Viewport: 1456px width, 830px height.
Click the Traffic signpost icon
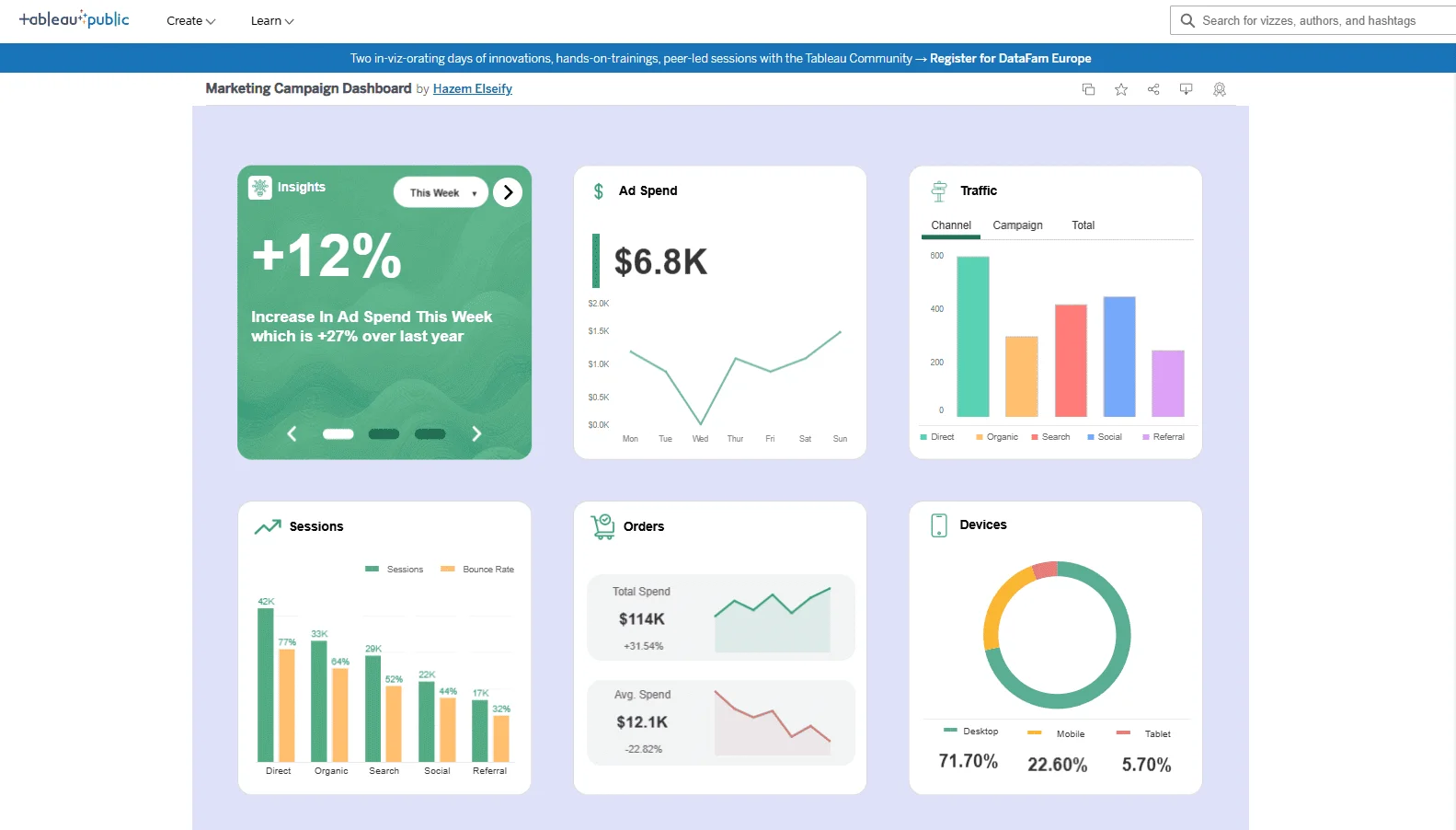[x=939, y=191]
